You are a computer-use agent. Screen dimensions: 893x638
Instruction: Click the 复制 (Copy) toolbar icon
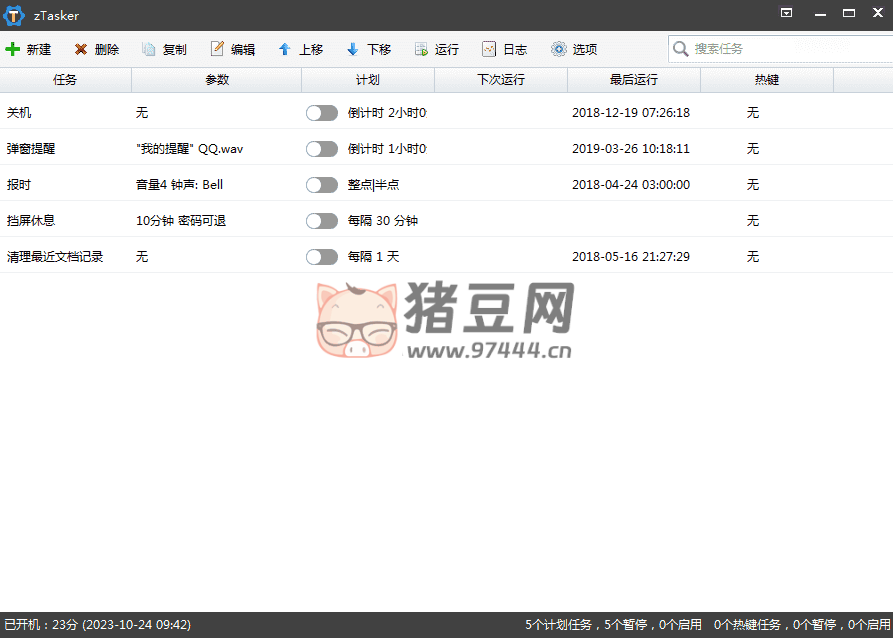[149, 49]
